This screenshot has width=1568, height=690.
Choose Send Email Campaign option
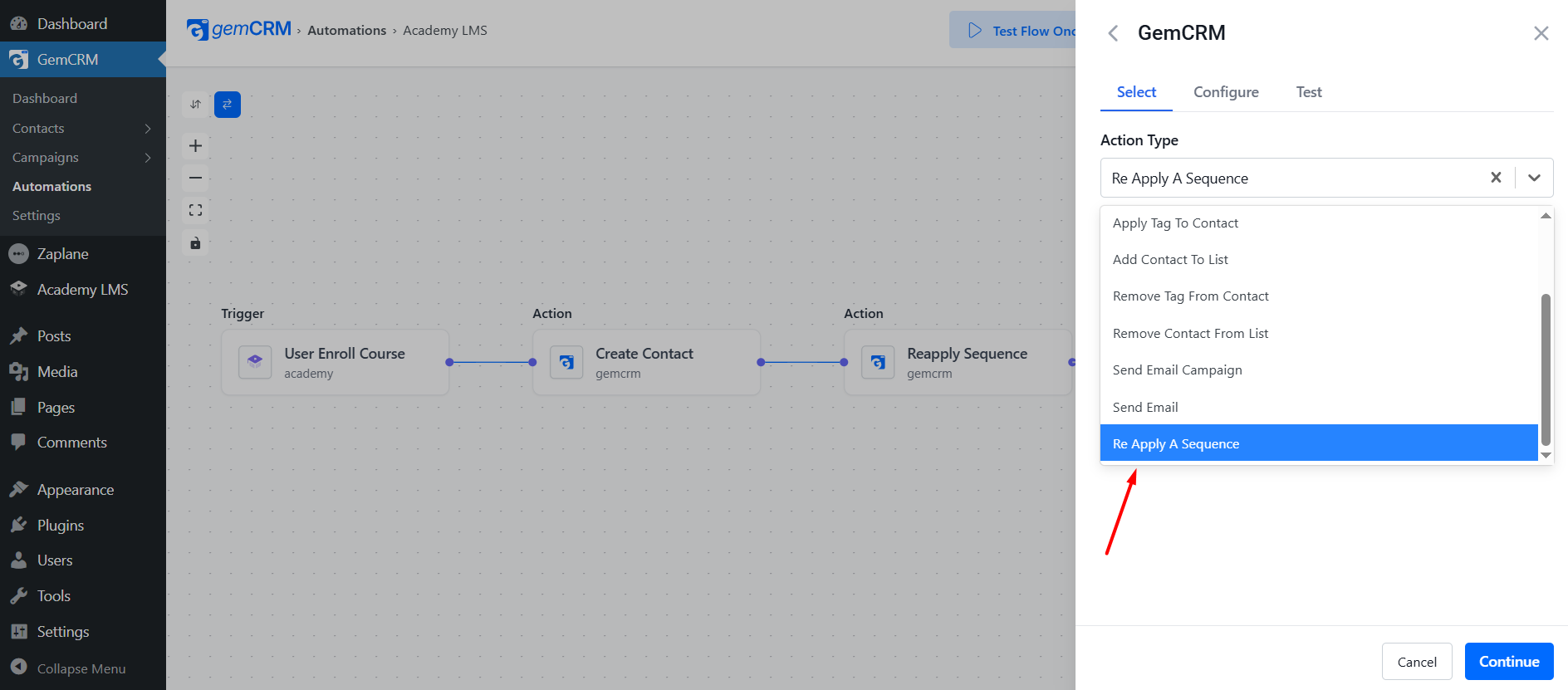click(1319, 370)
